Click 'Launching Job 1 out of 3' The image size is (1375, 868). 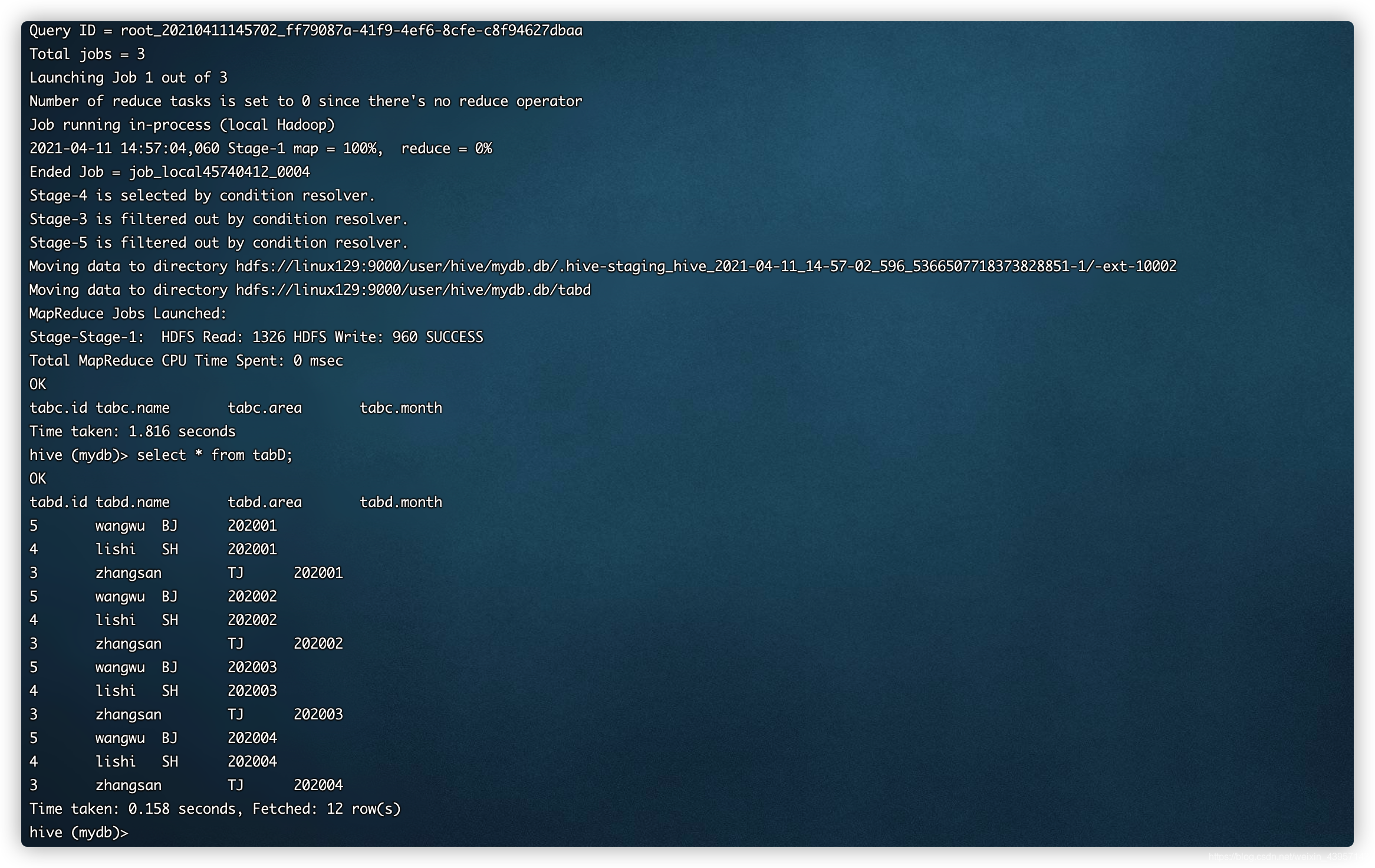pos(129,78)
